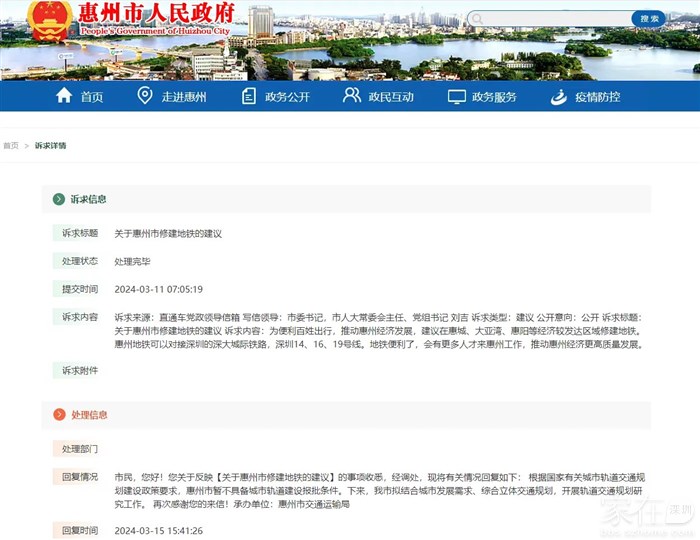Viewport: 700px width, 540px height.
Task: Follow the 首页 breadcrumb link
Action: 11,145
